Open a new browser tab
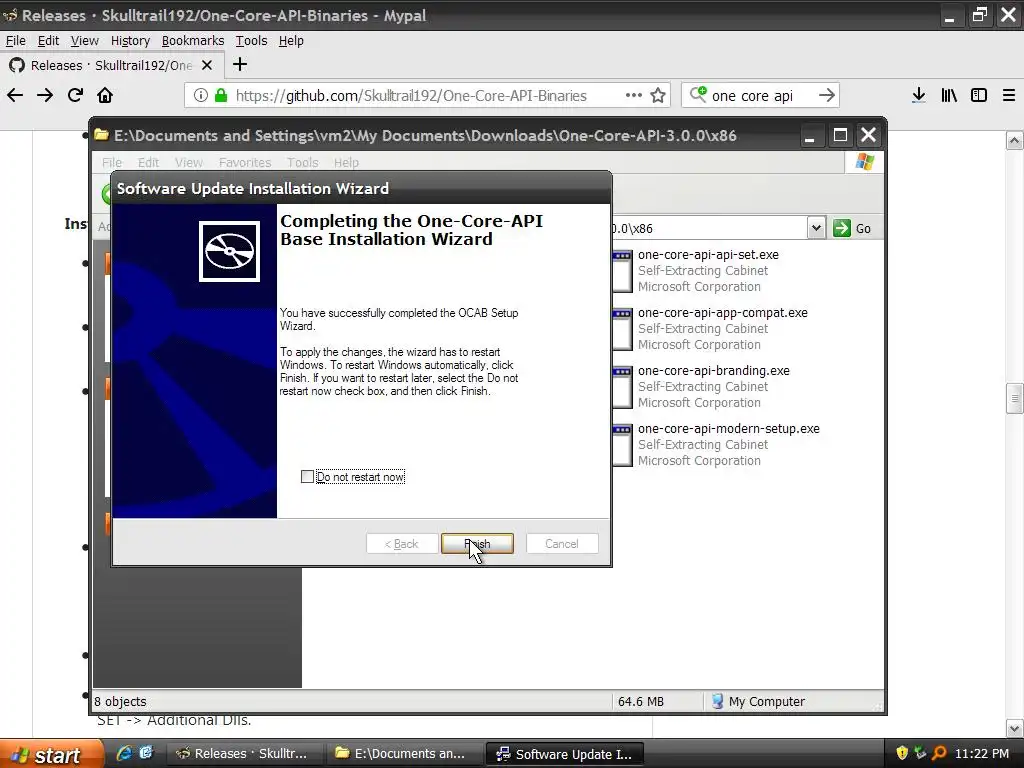Screen dimensions: 1024x768 240,65
